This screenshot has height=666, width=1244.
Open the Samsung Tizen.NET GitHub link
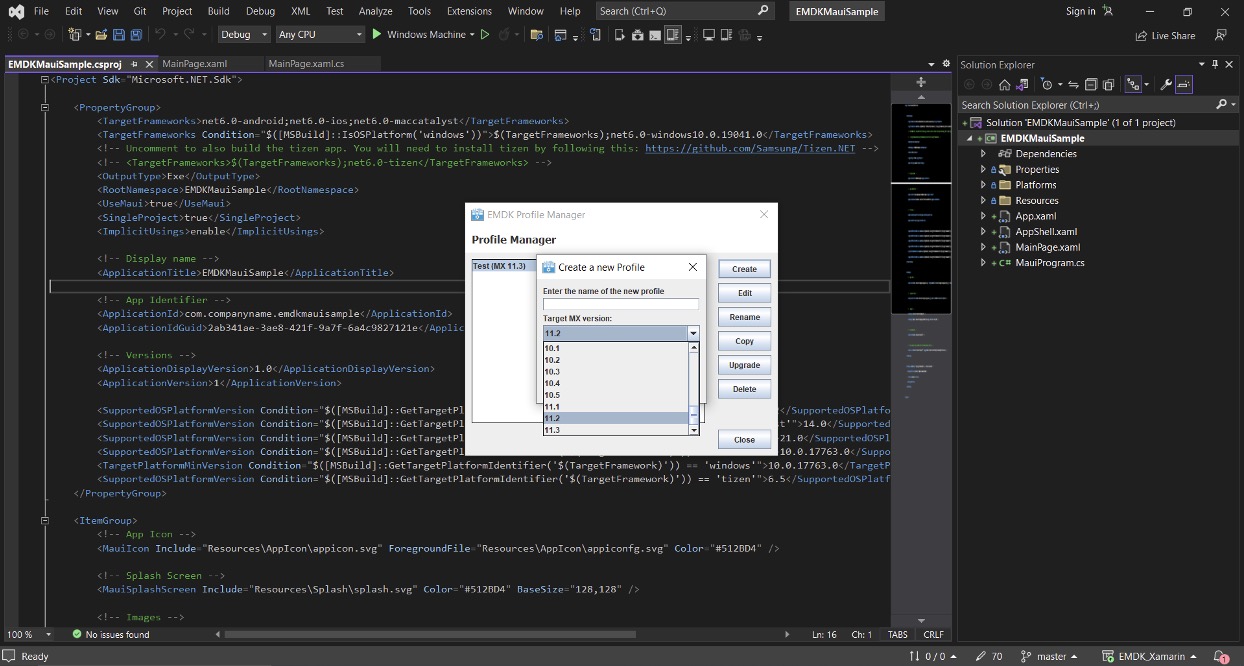[751, 148]
